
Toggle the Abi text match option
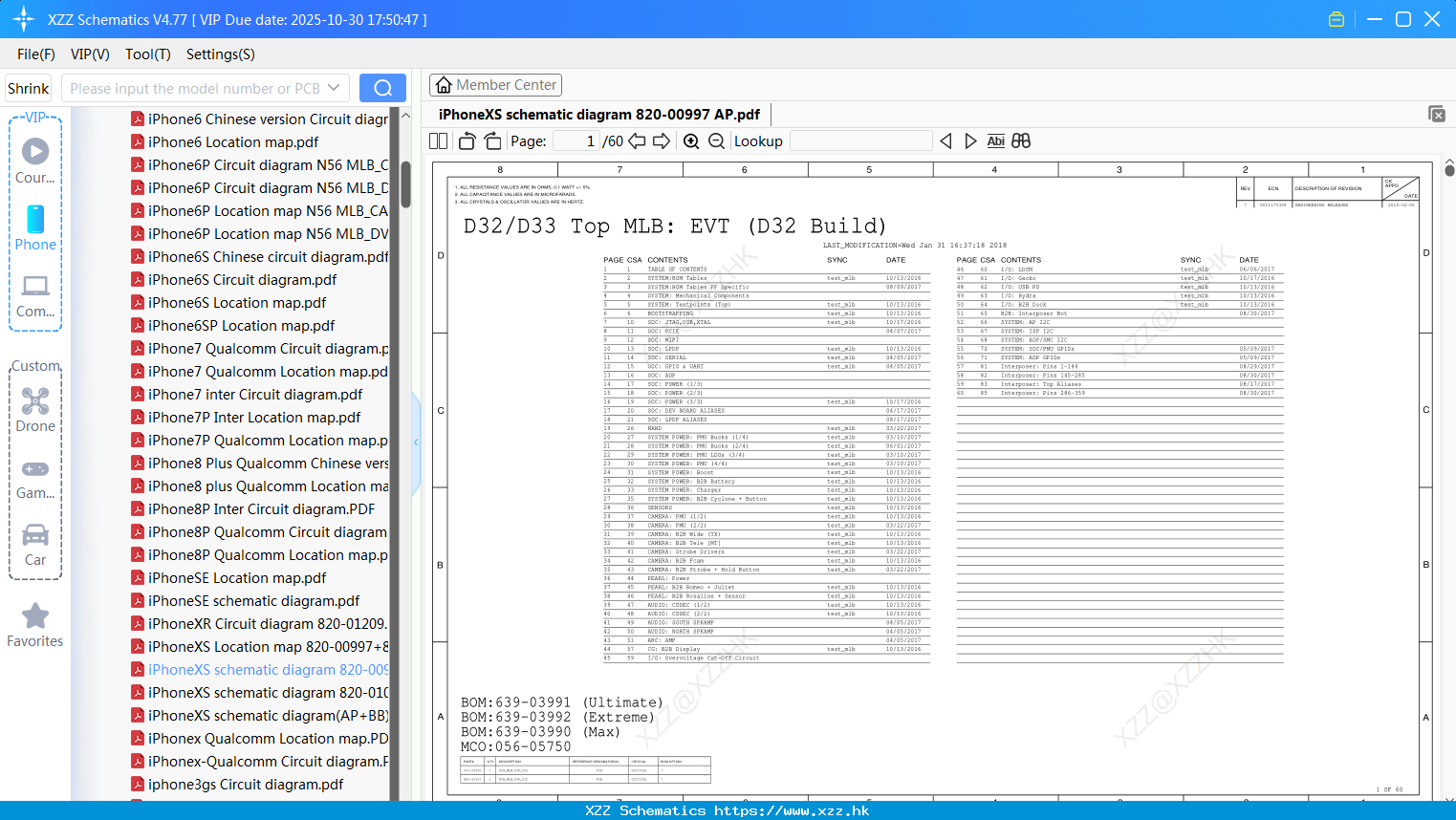pyautogui.click(x=995, y=141)
